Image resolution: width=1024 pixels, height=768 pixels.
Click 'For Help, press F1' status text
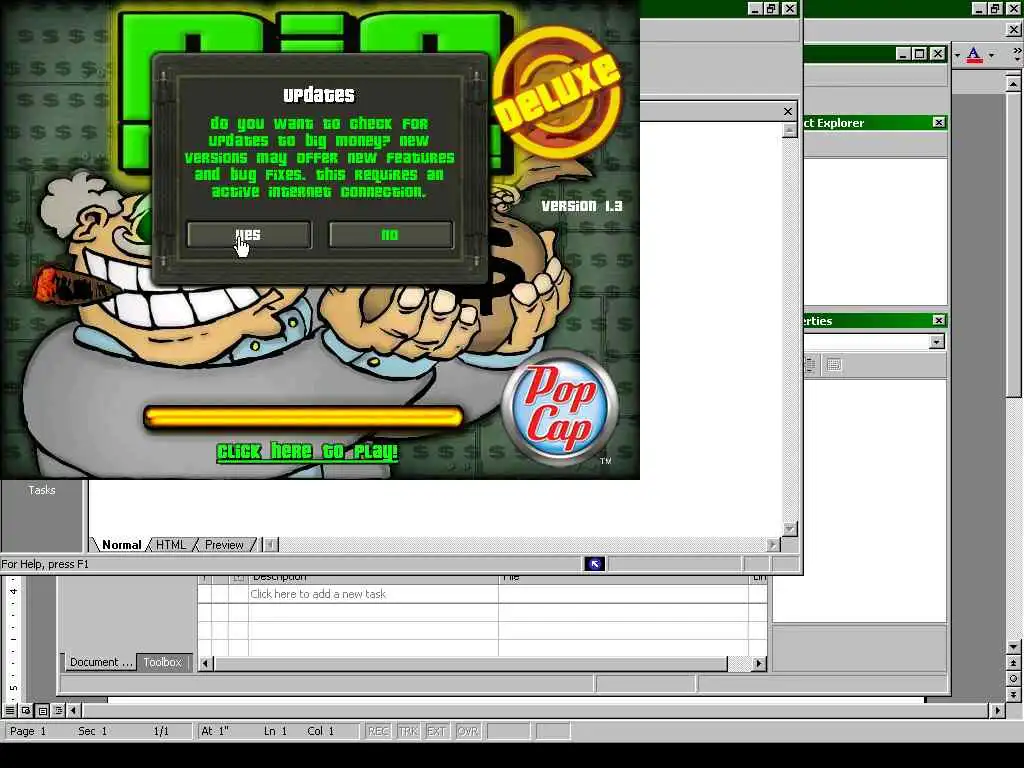point(44,564)
